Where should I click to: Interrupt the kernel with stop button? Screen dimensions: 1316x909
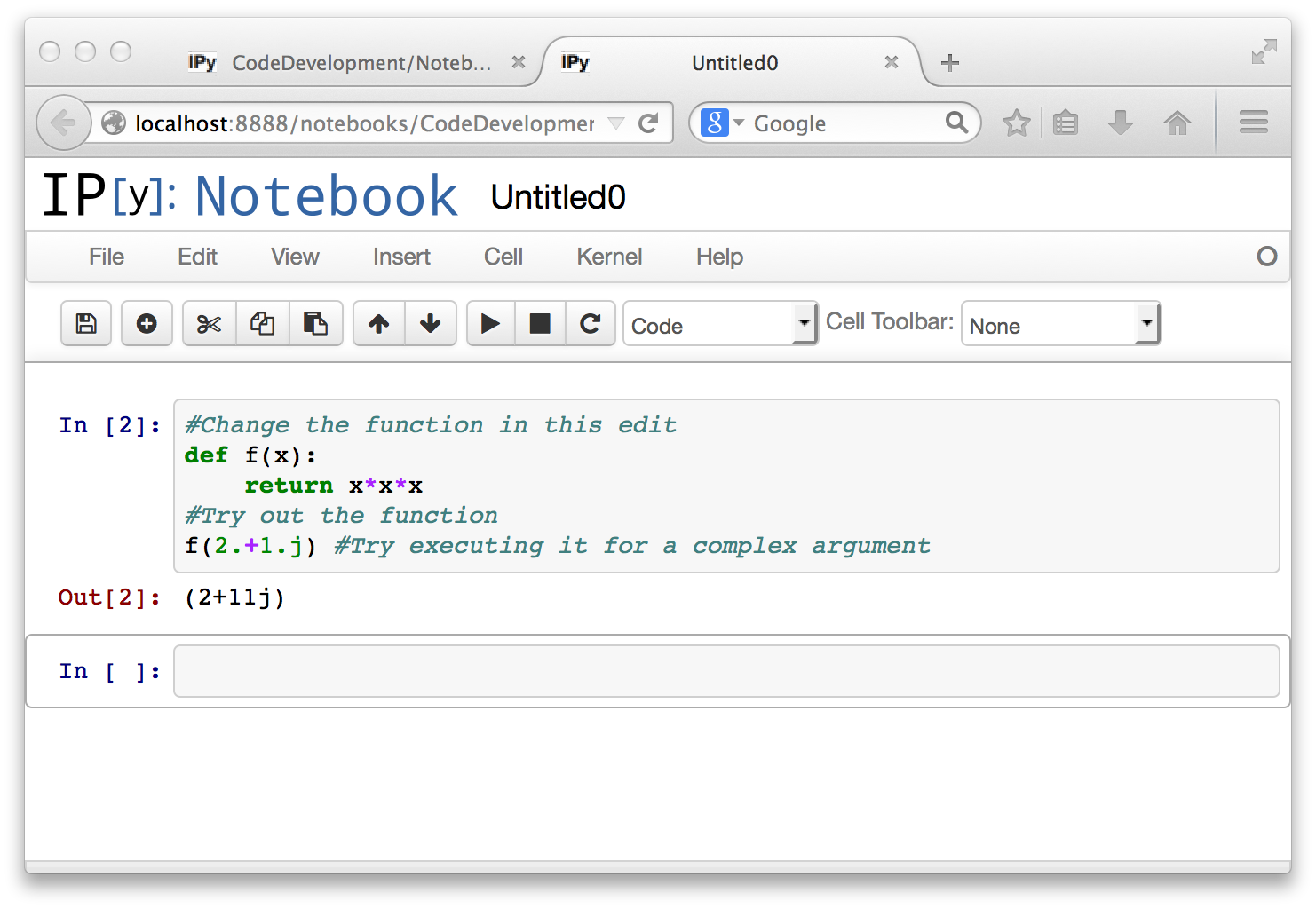click(540, 324)
